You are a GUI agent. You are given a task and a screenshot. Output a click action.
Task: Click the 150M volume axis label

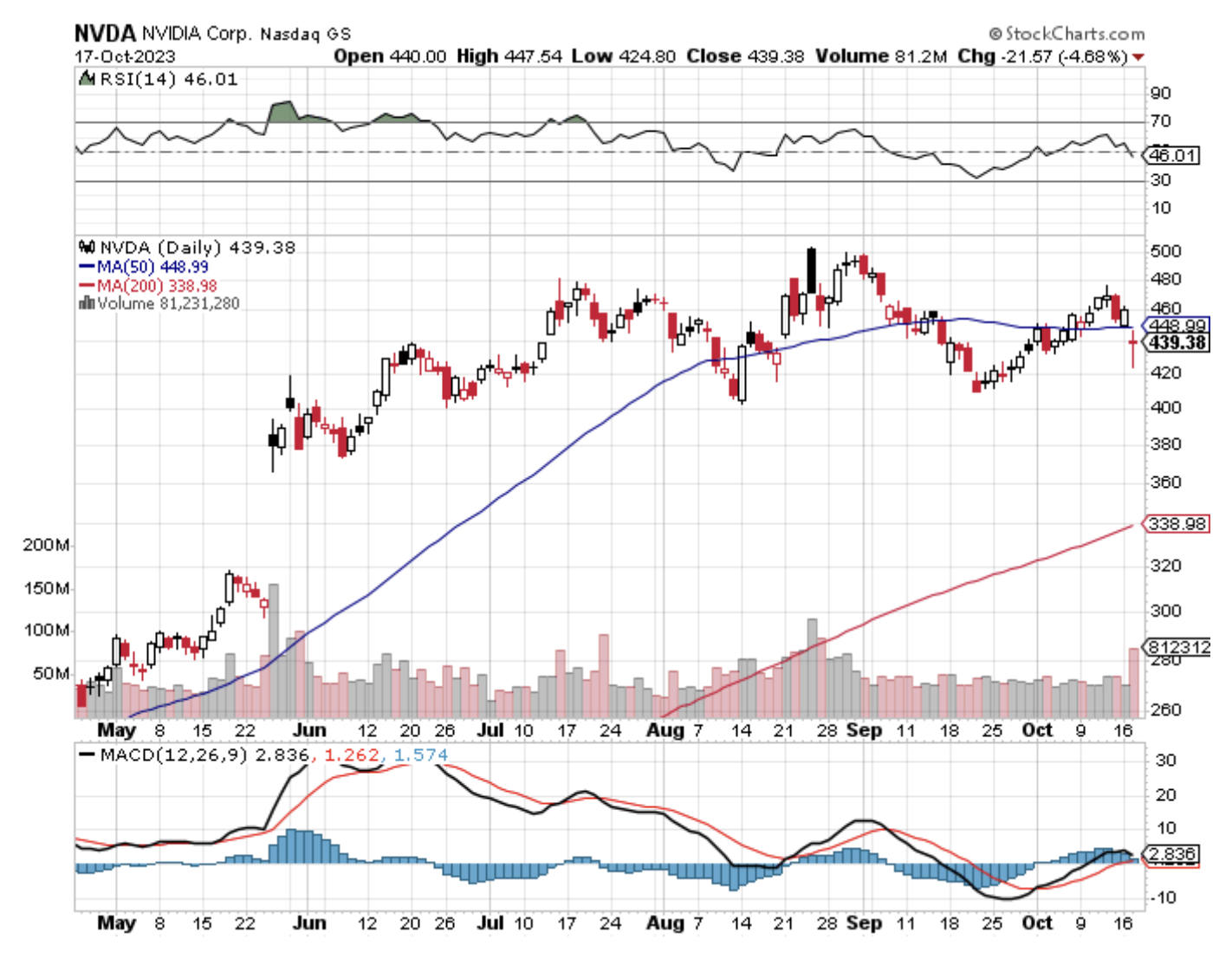click(x=46, y=589)
